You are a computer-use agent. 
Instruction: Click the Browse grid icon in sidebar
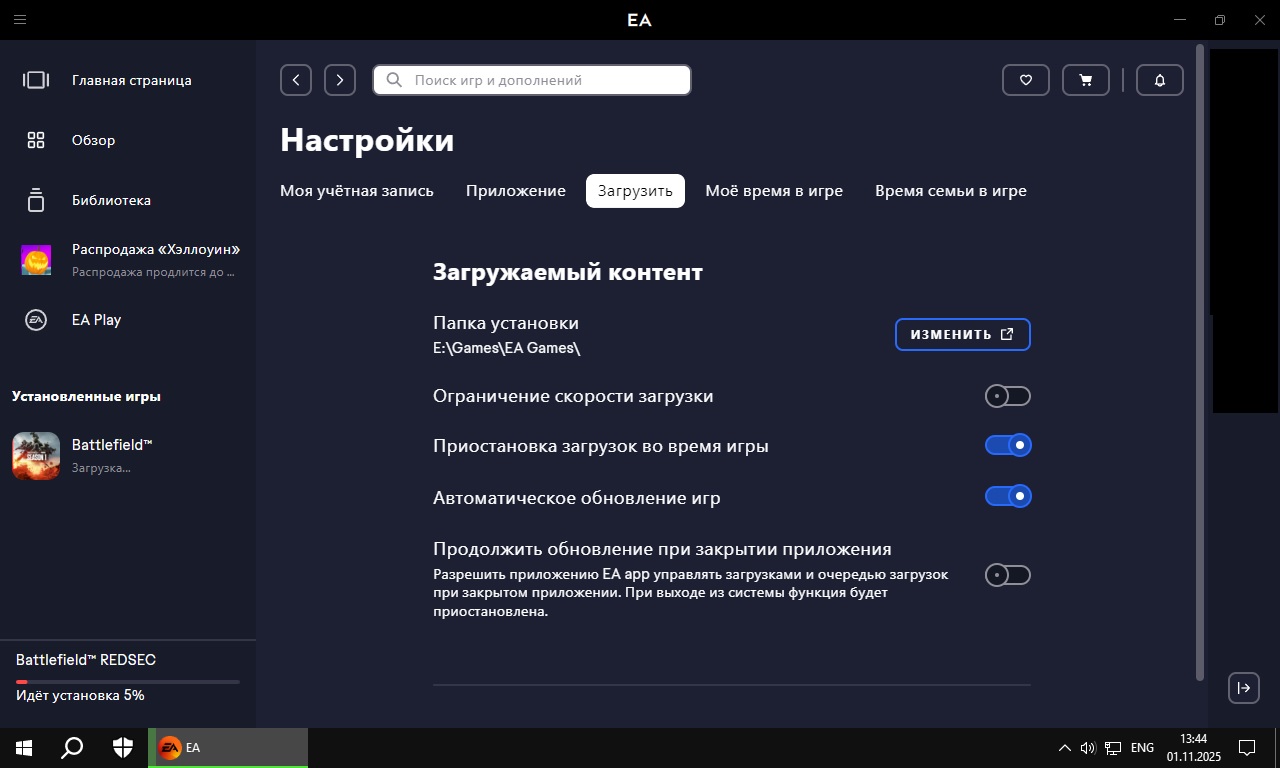(36, 140)
